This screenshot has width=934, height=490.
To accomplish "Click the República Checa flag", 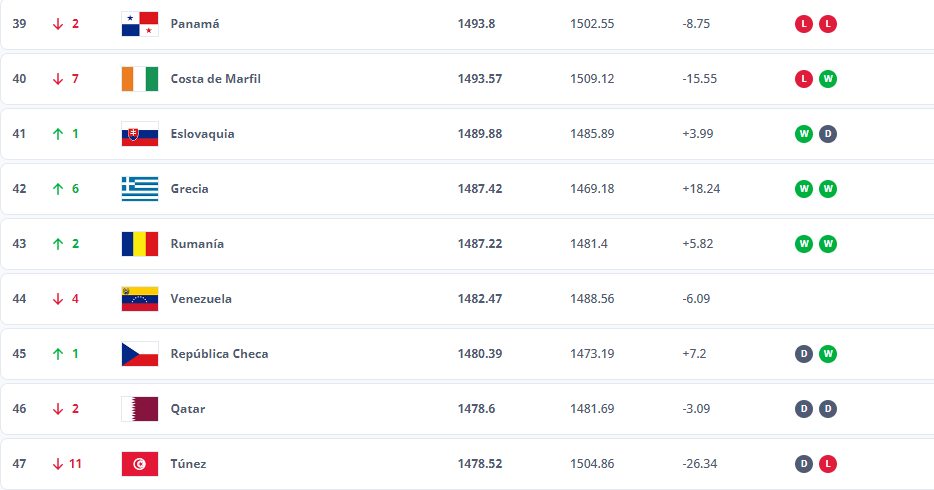I will [x=140, y=354].
